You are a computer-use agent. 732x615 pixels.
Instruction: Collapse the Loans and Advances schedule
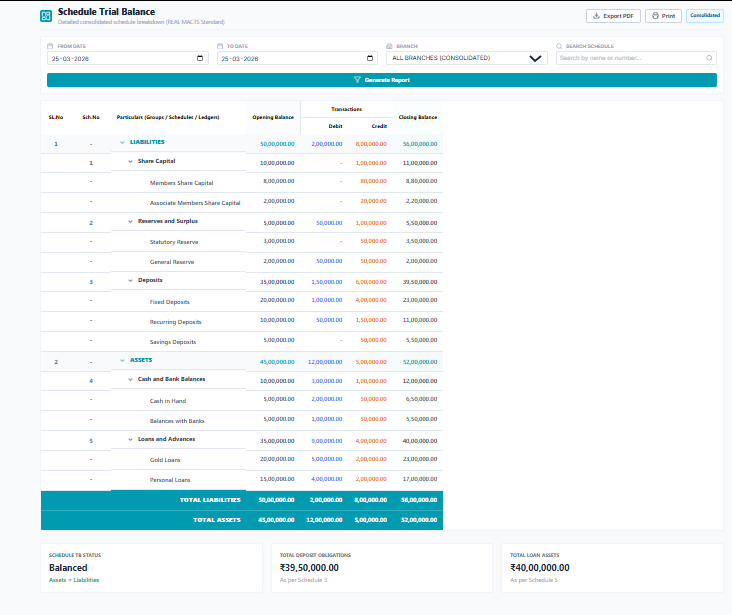tap(130, 439)
